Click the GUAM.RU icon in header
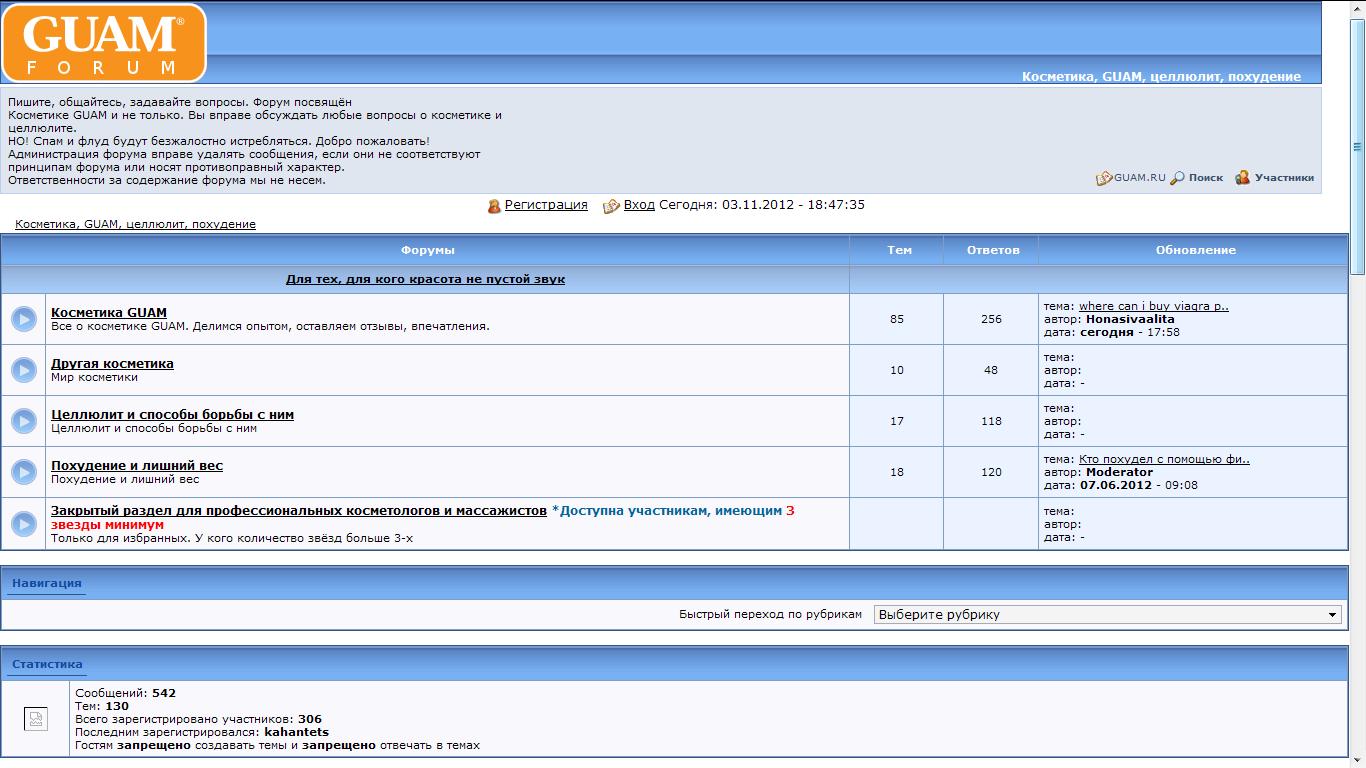Viewport: 1366px width, 768px height. click(1104, 178)
